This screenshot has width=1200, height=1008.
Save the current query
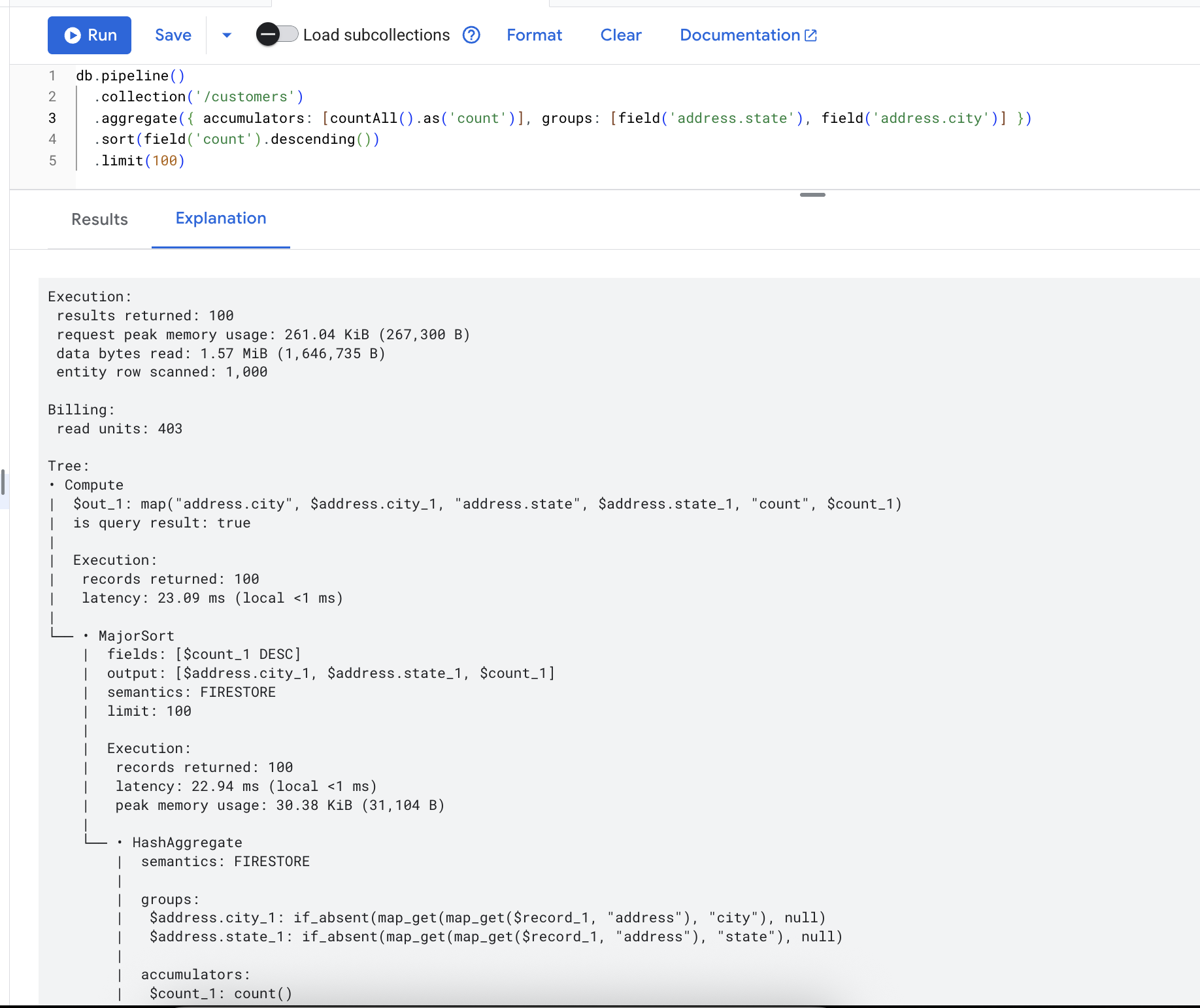pos(172,35)
